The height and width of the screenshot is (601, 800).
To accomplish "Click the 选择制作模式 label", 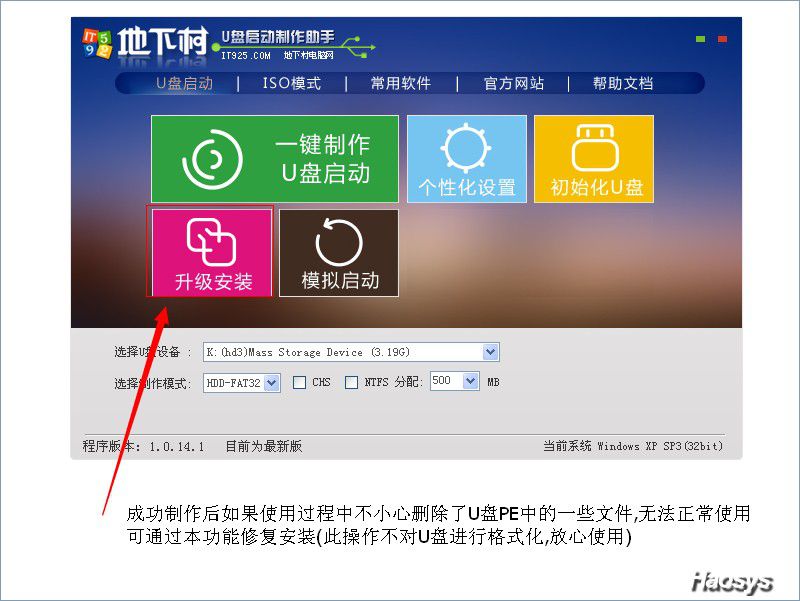I will (153, 383).
